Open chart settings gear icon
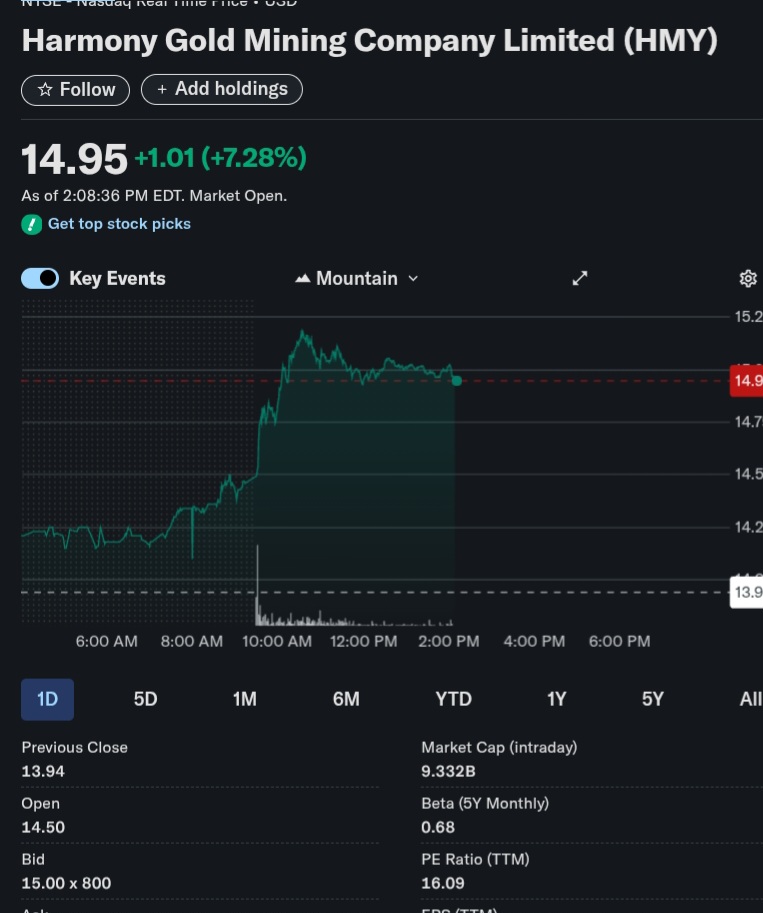 (x=748, y=278)
